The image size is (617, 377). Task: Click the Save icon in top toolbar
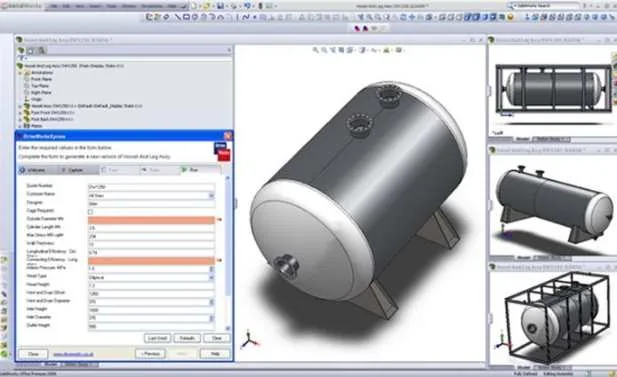[220, 6]
